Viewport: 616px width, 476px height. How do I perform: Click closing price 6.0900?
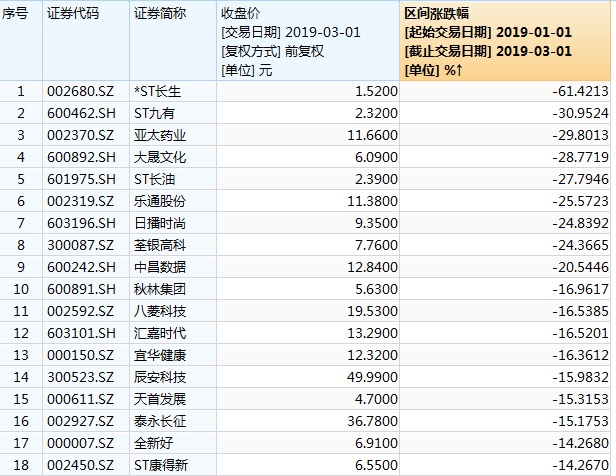click(x=308, y=157)
